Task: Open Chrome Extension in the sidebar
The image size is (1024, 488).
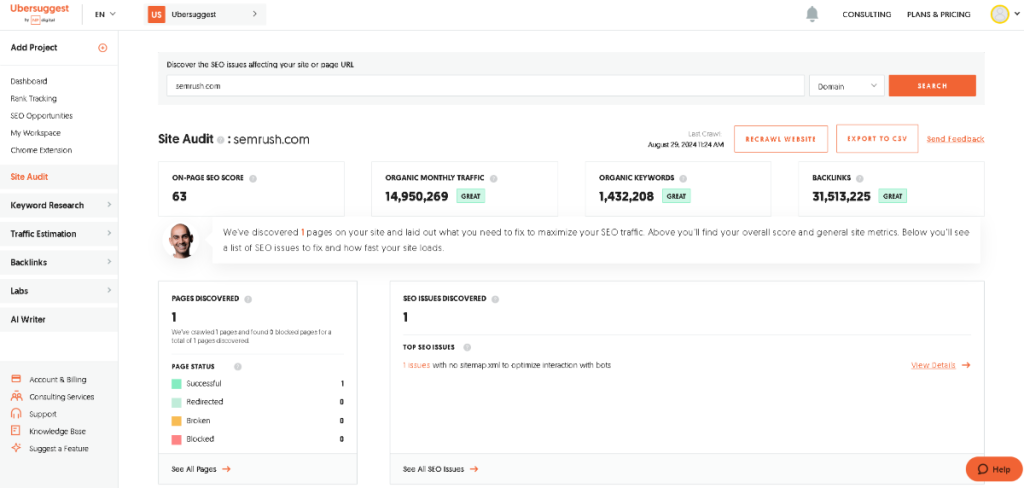Action: pos(41,150)
